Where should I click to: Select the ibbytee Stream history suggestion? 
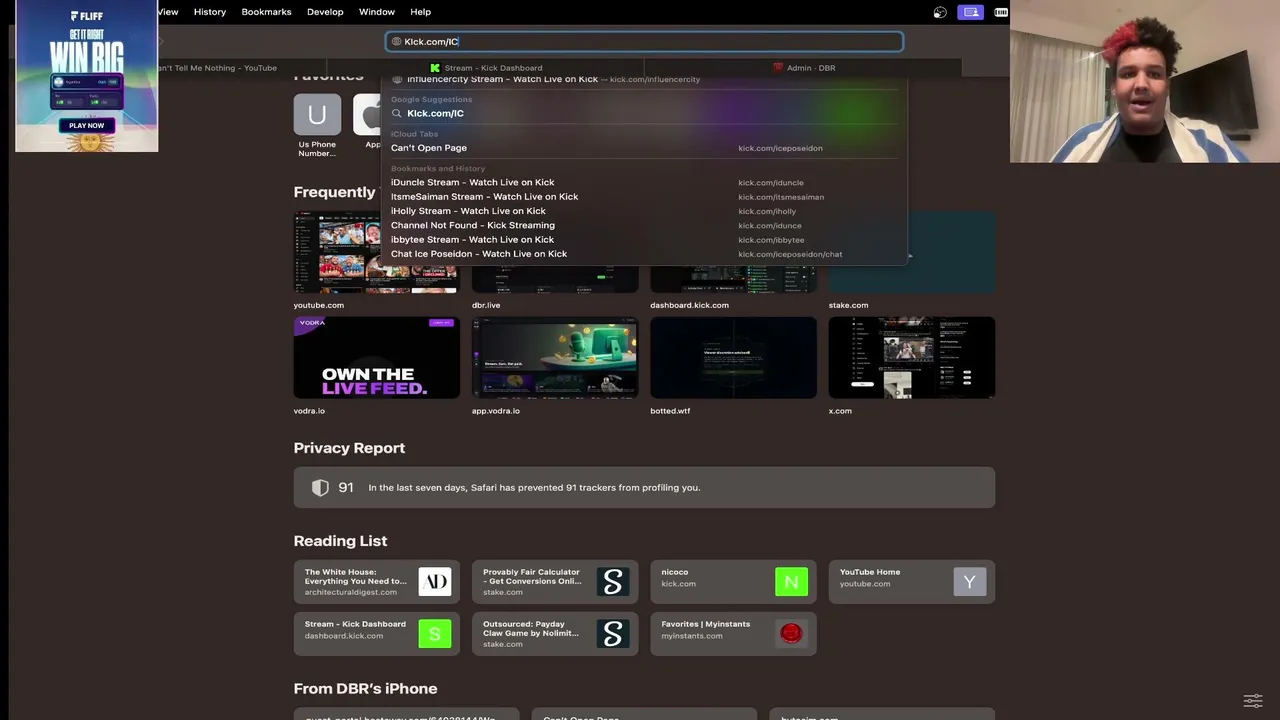645,240
